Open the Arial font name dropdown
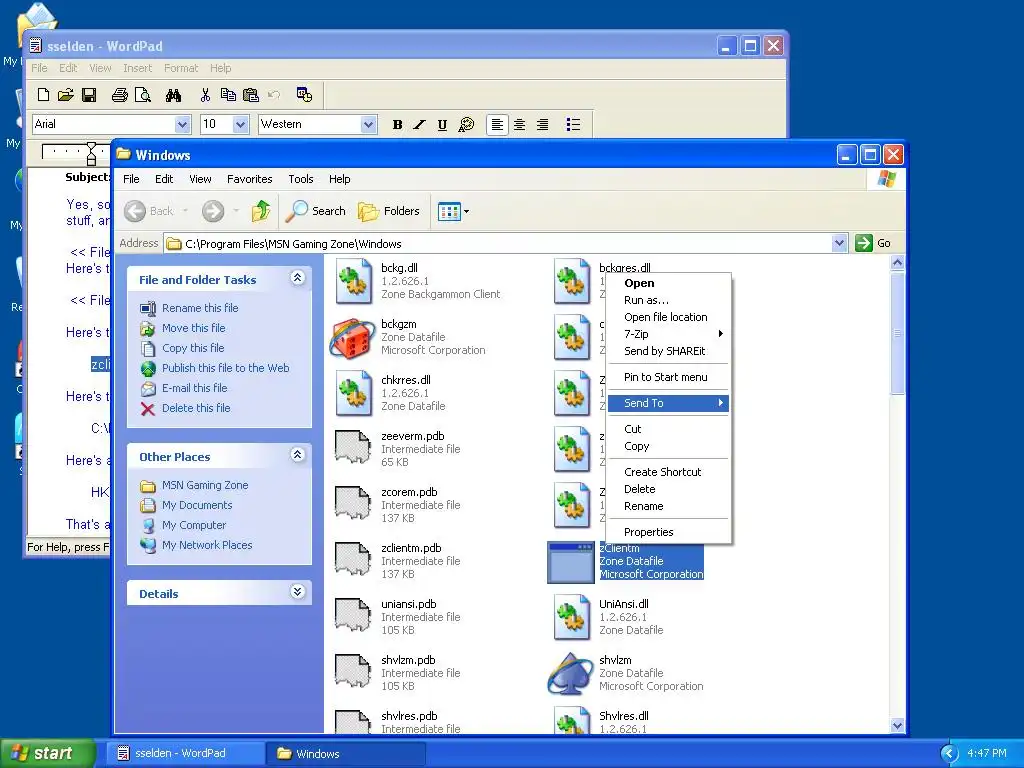The width and height of the screenshot is (1024, 768). pos(183,124)
